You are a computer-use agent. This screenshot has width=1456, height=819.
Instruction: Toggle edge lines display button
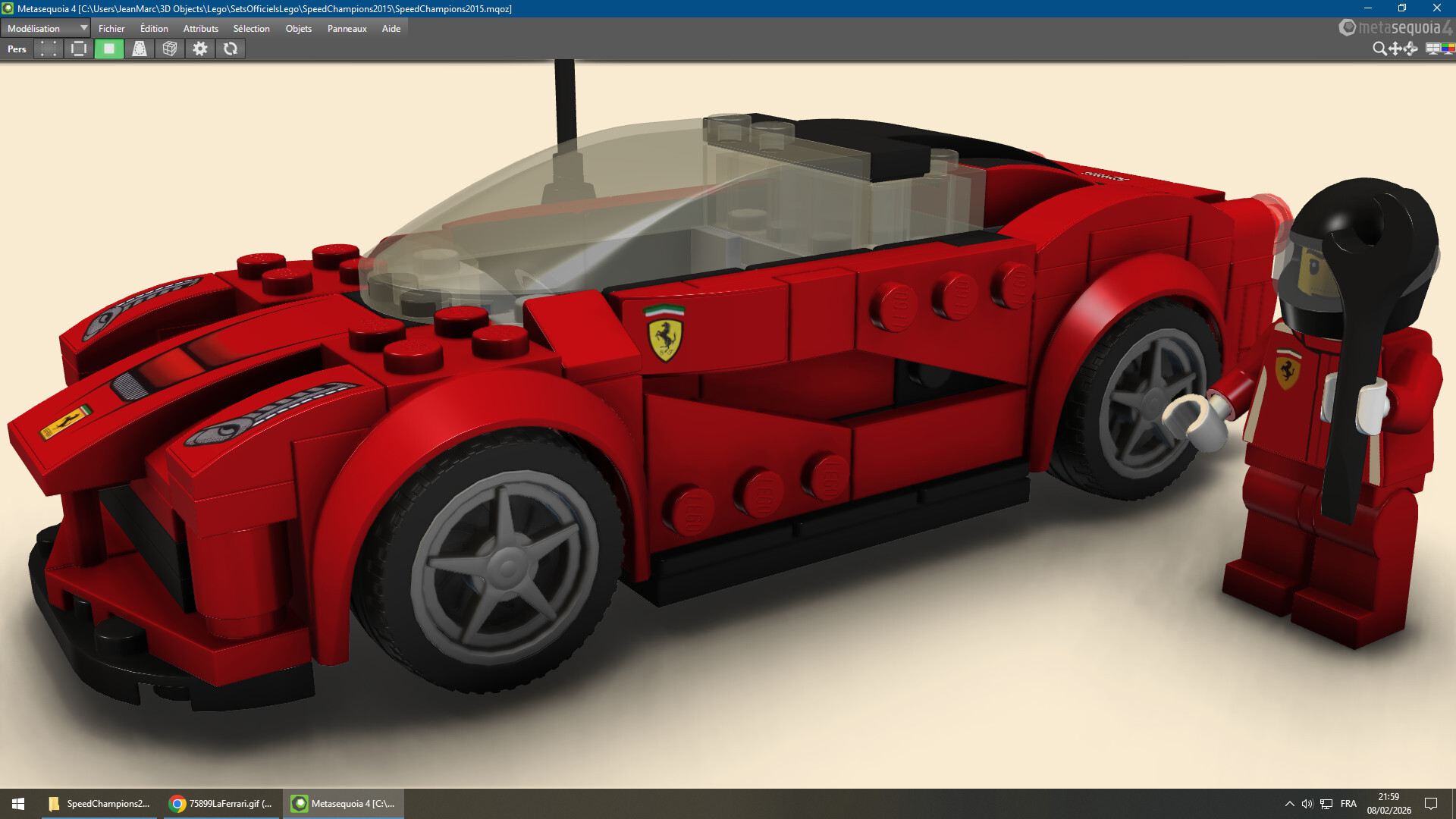pos(79,49)
